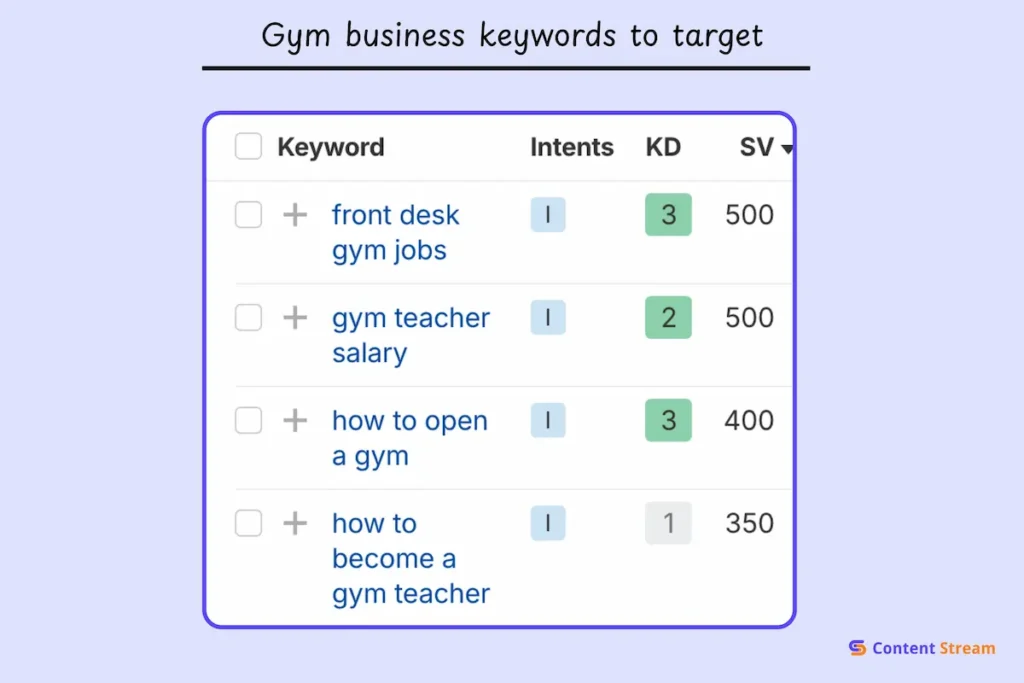Check the checkbox for gym teacher salary
This screenshot has width=1024, height=683.
coord(247,317)
